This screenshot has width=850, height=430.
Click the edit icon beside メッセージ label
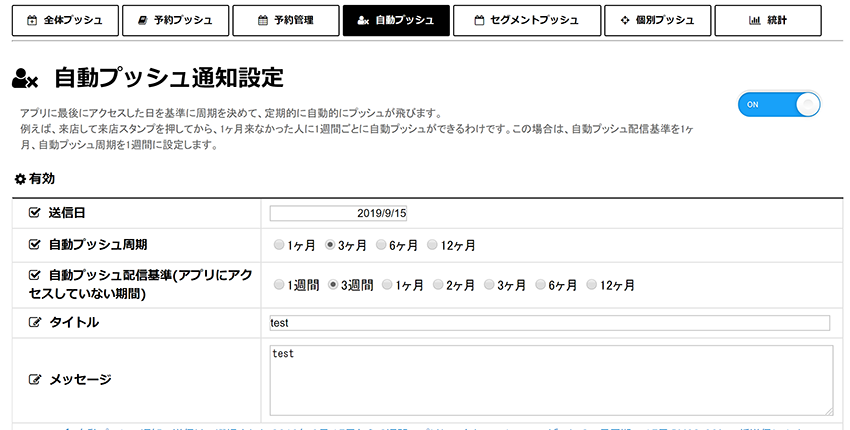click(35, 380)
